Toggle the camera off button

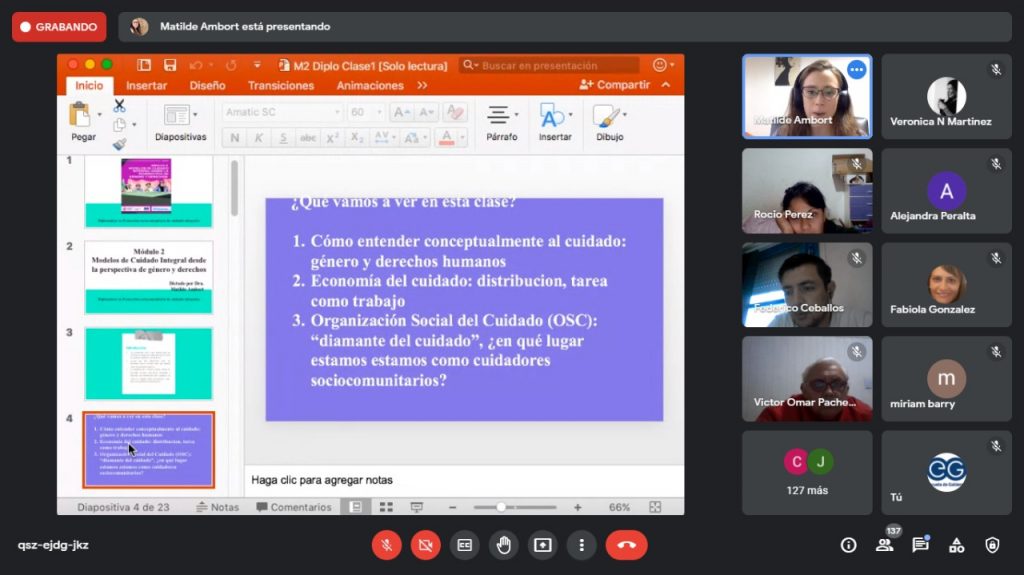[426, 545]
